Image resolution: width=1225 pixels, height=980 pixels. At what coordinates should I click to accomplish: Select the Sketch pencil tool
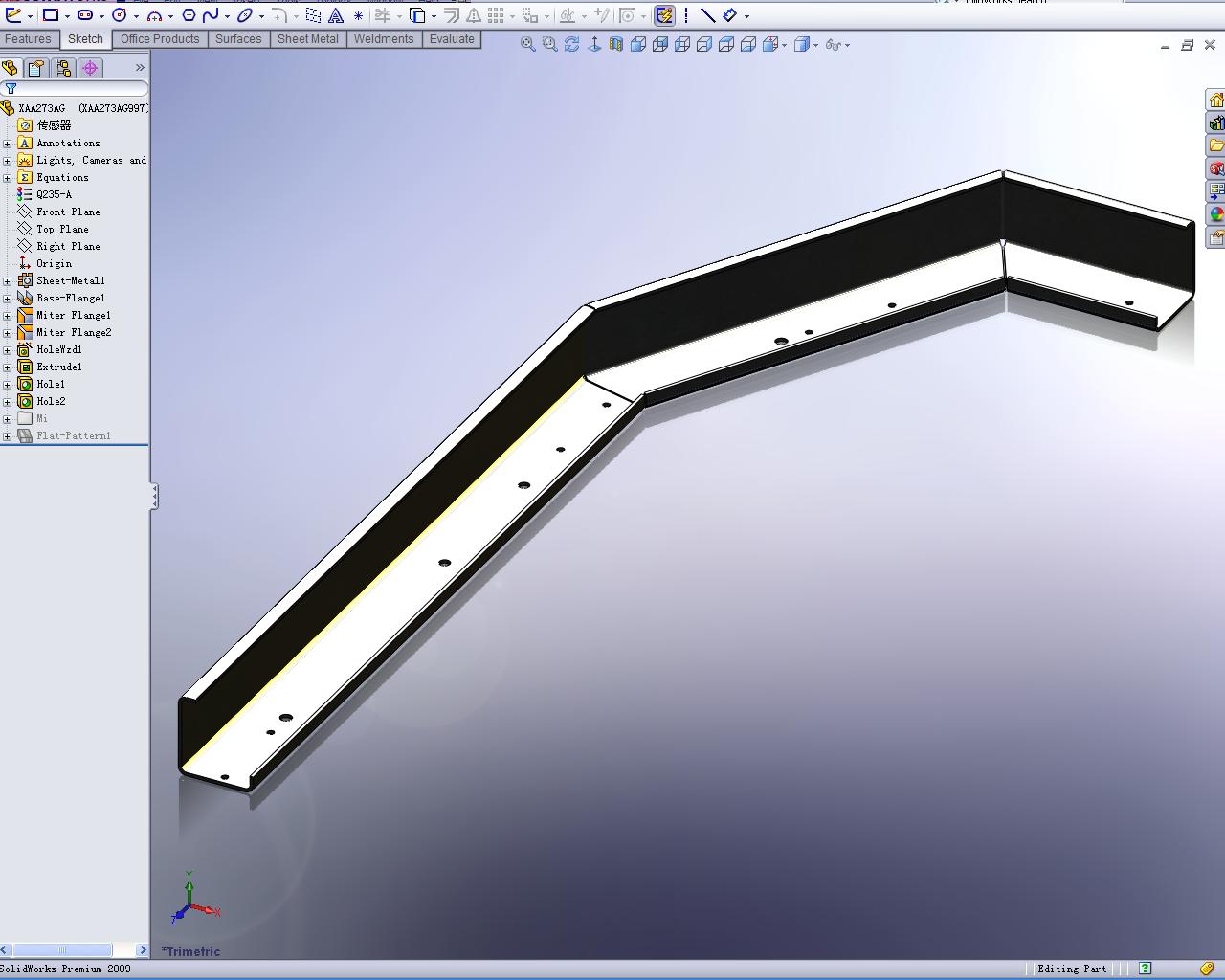click(x=13, y=15)
